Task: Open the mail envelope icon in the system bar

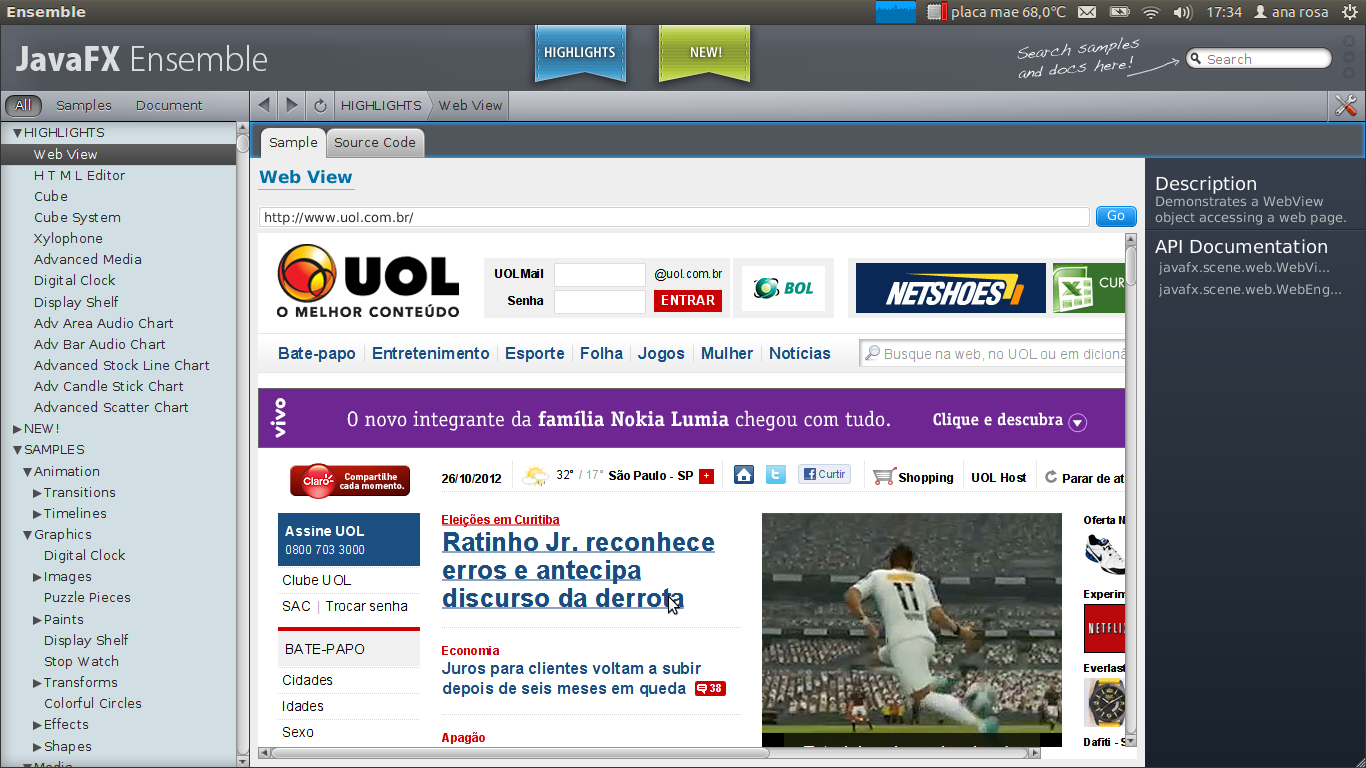Action: click(1087, 12)
